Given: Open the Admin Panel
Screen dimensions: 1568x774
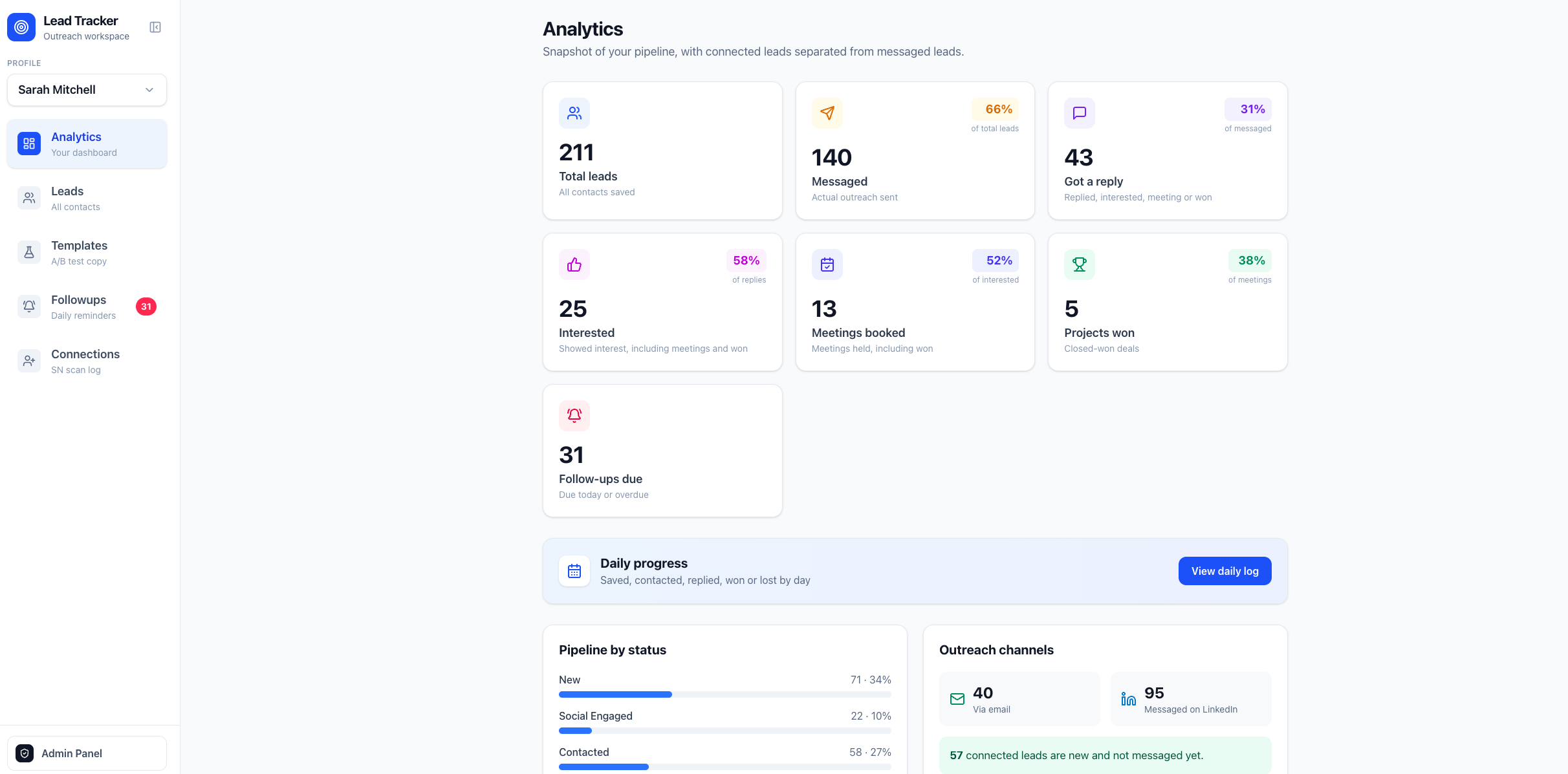Looking at the screenshot, I should 87,753.
